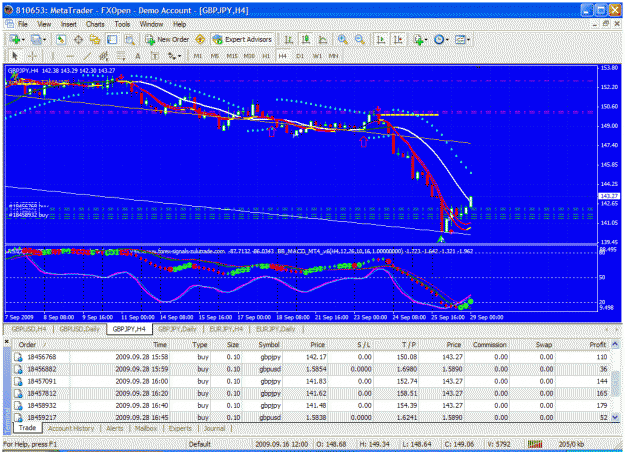Click the connection status bars indicator

[535, 444]
